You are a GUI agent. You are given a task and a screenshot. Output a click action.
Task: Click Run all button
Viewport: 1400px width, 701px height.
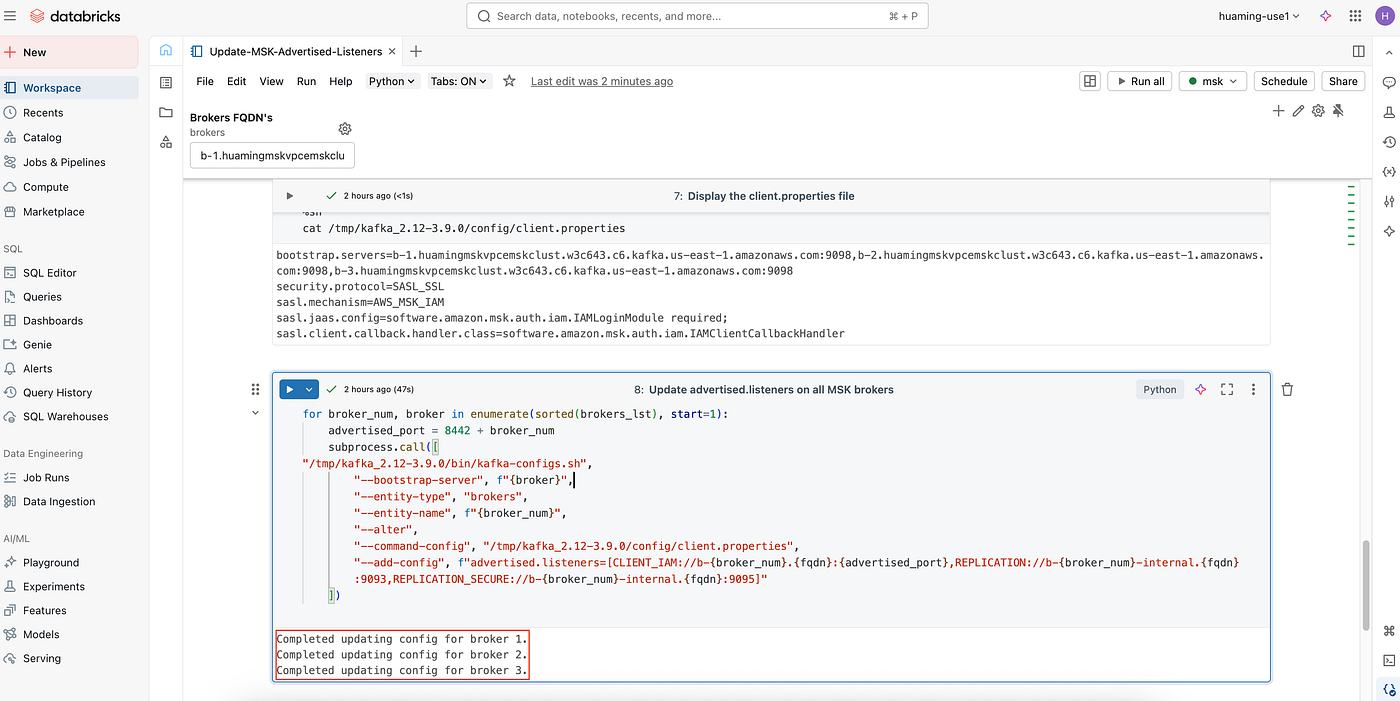pos(1139,81)
